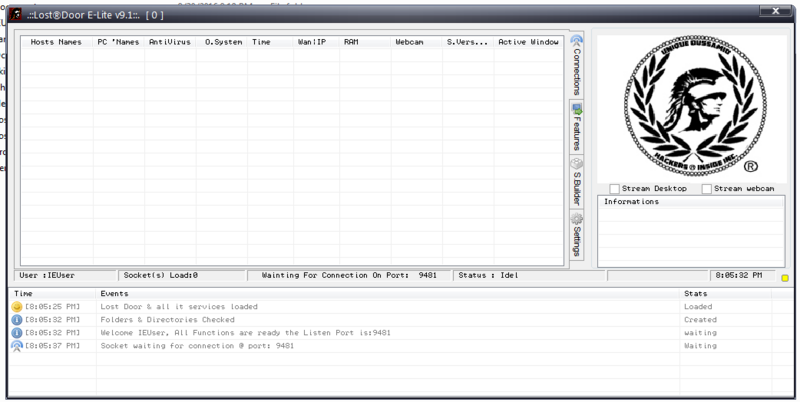Click 'Wainting For Connection On Port: 9481' status
800x402 pixels.
350,275
